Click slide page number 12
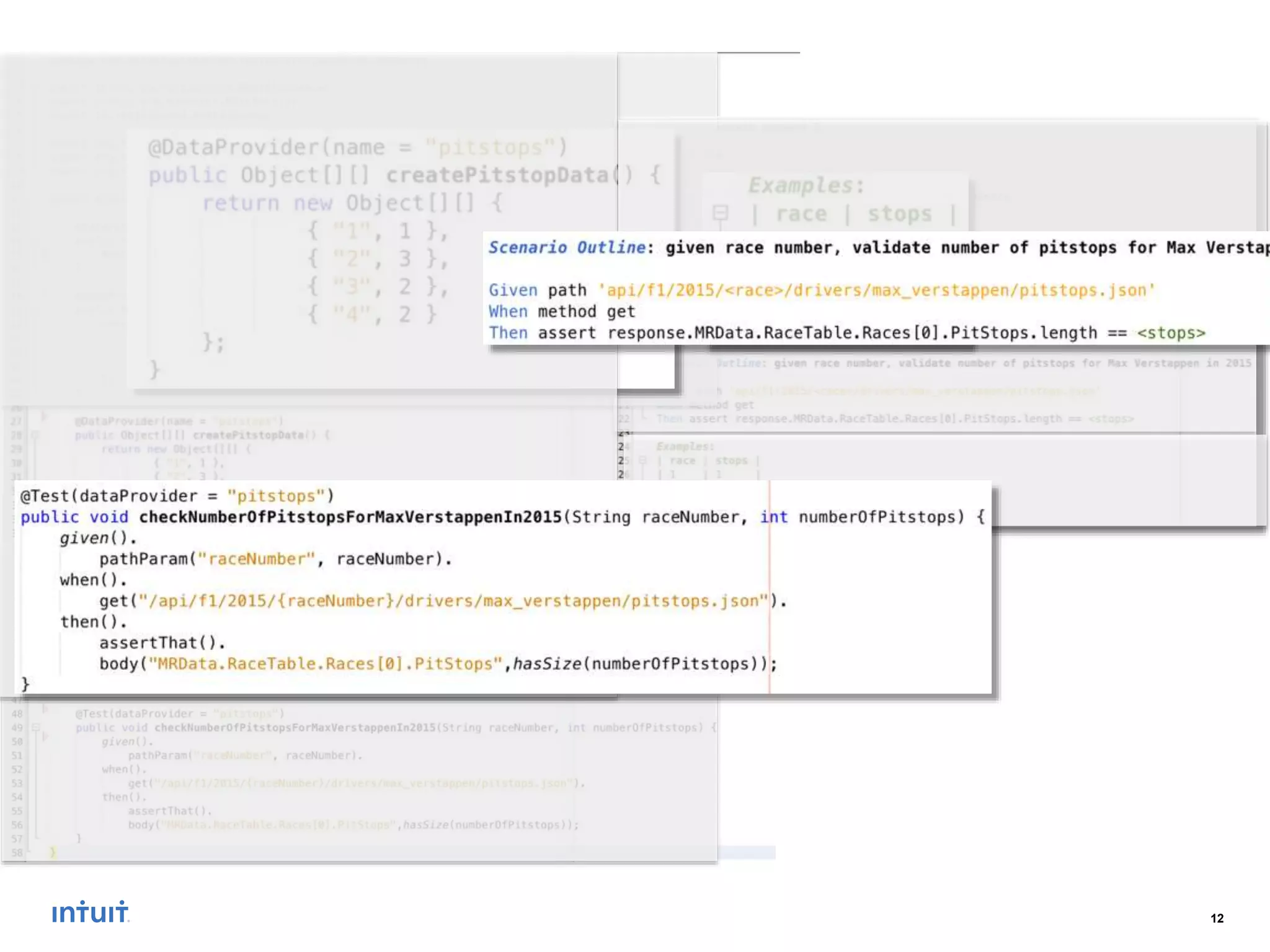1270x952 pixels. 1217,919
